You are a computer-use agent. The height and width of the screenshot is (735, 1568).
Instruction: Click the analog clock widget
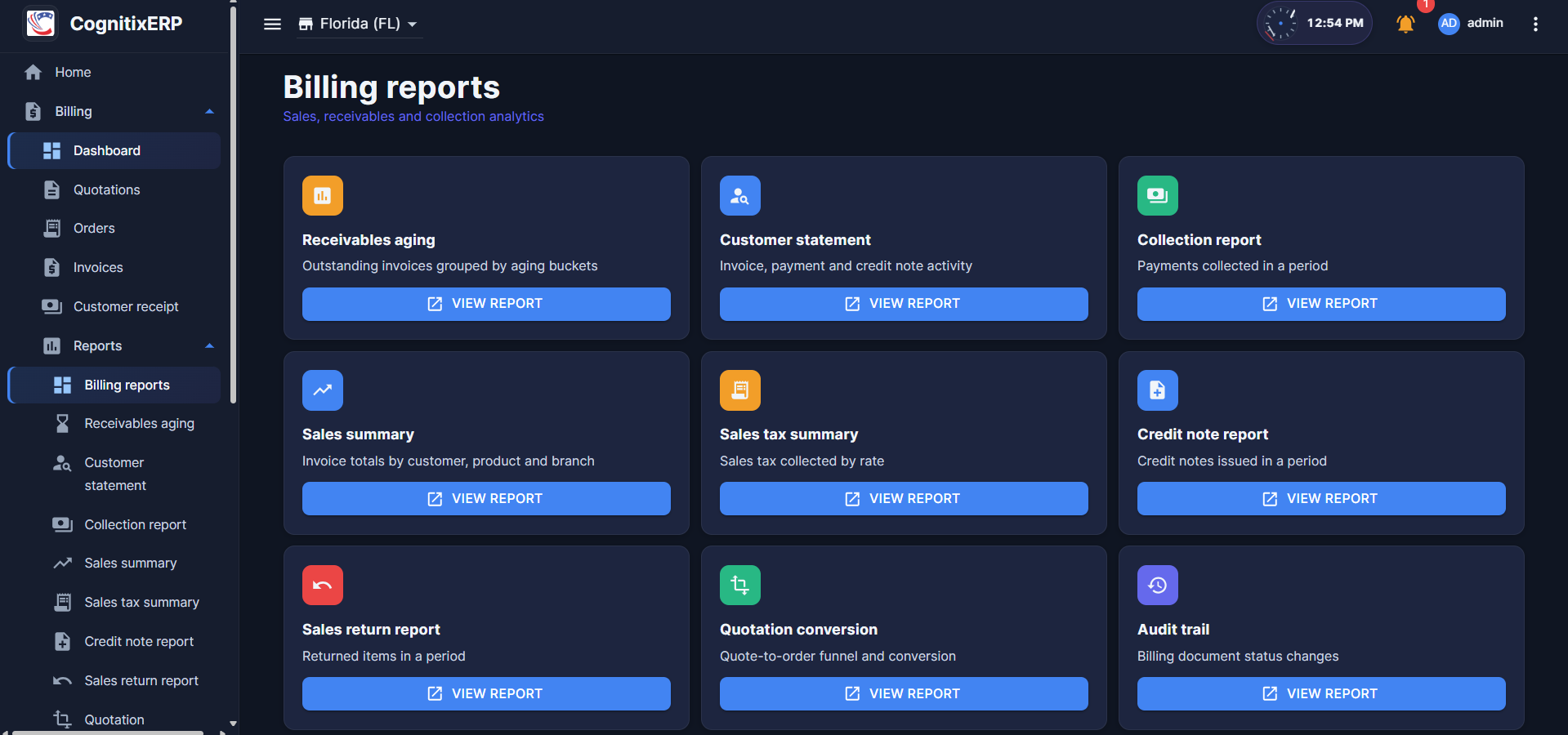[1280, 23]
